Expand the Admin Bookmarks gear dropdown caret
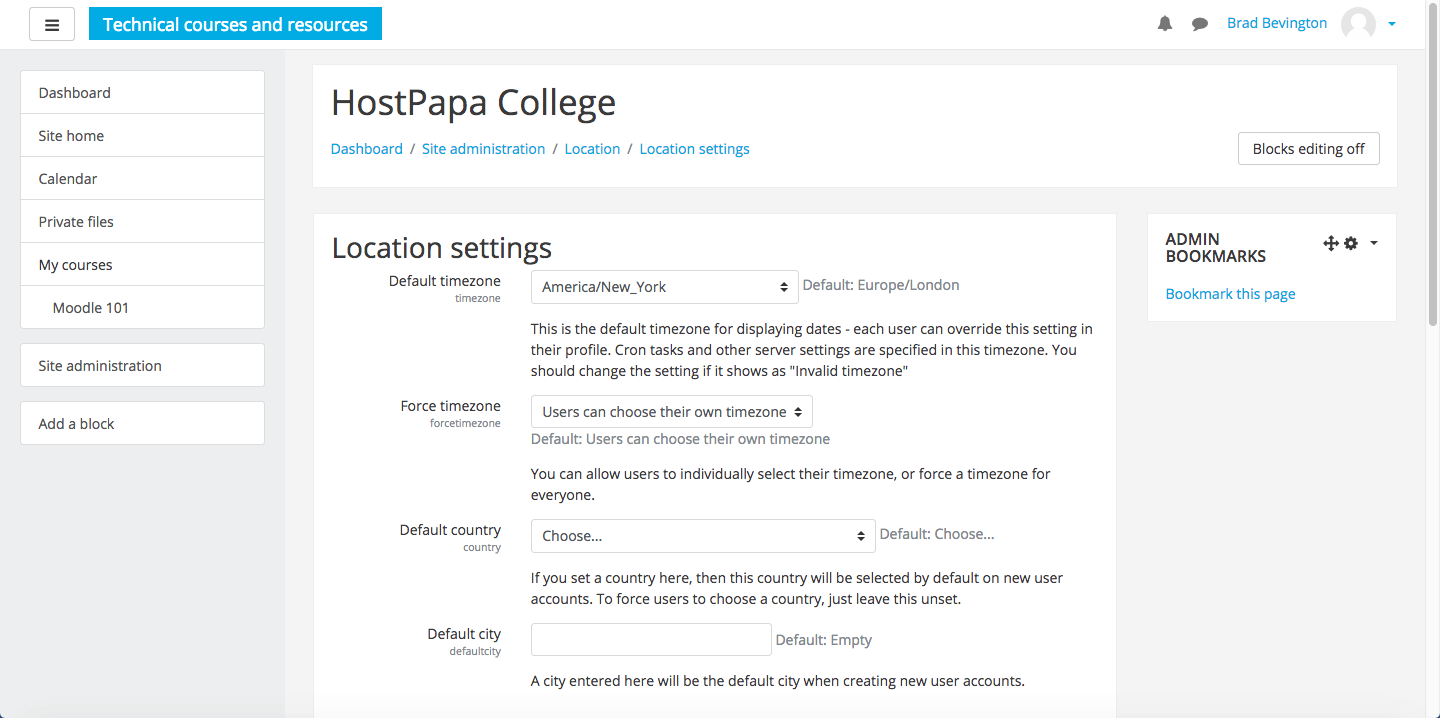The height and width of the screenshot is (718, 1440). tap(1374, 243)
